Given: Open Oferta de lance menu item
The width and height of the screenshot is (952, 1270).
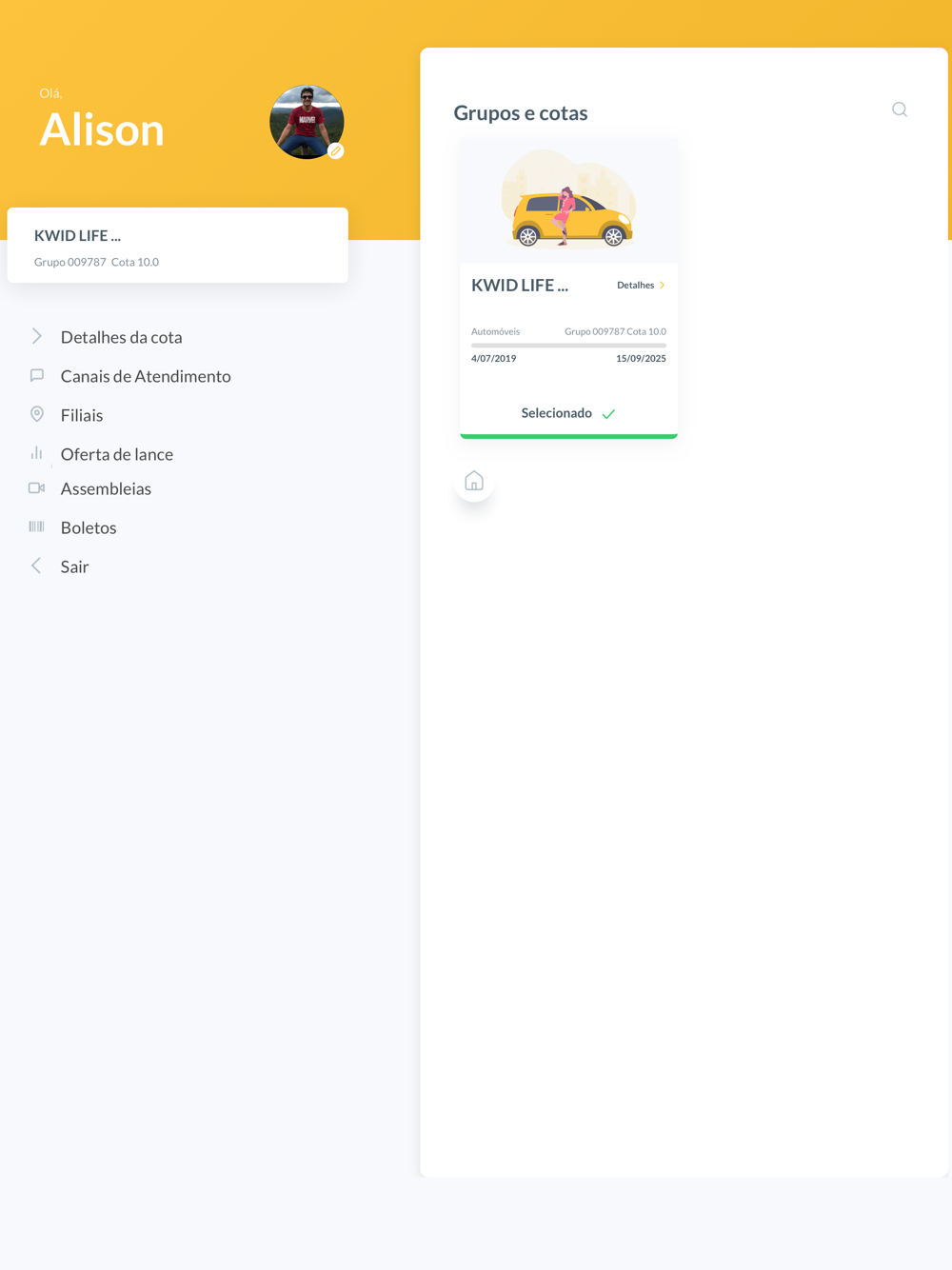Looking at the screenshot, I should (x=117, y=454).
